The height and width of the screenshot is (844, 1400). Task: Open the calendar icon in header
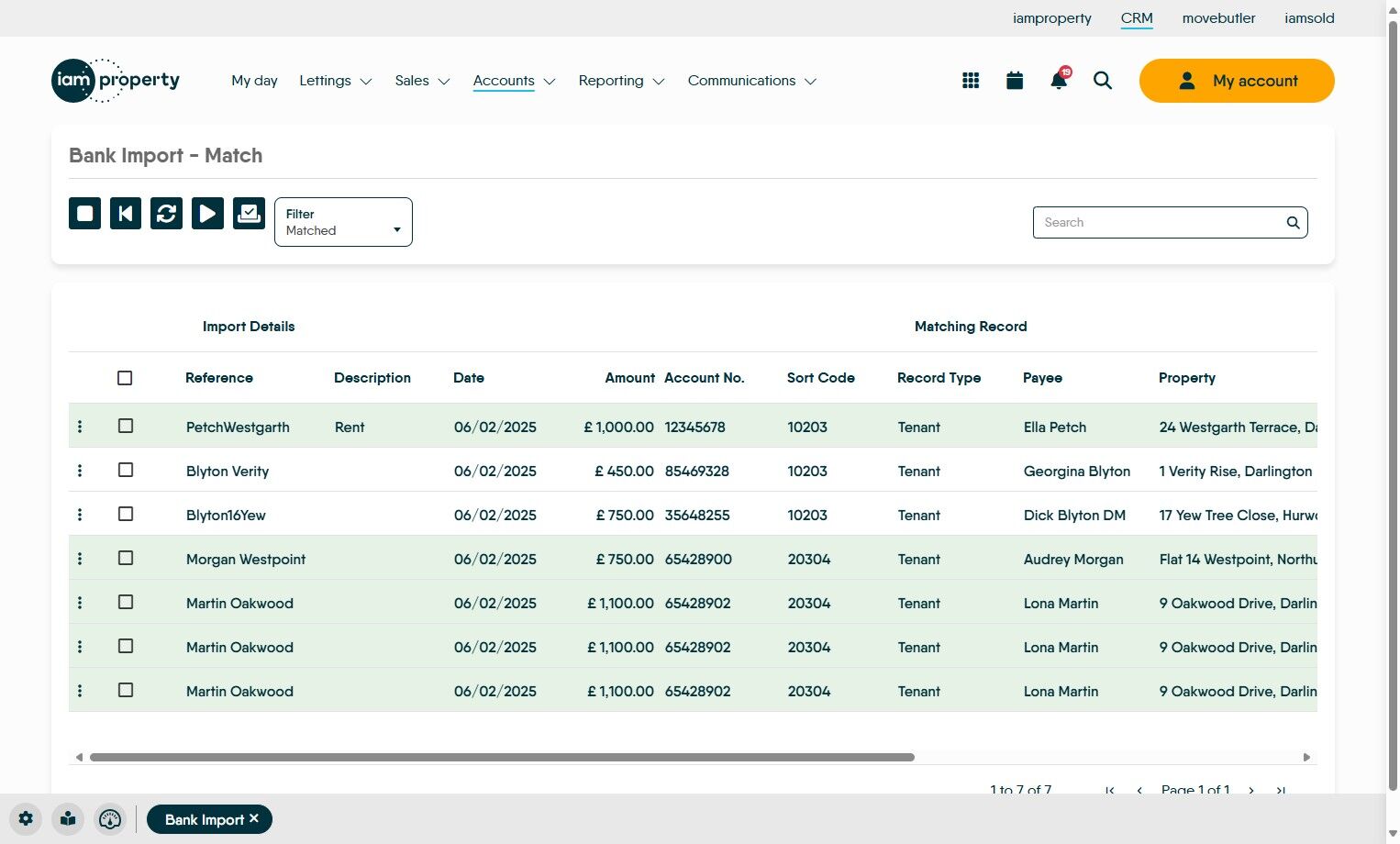[x=1015, y=81]
